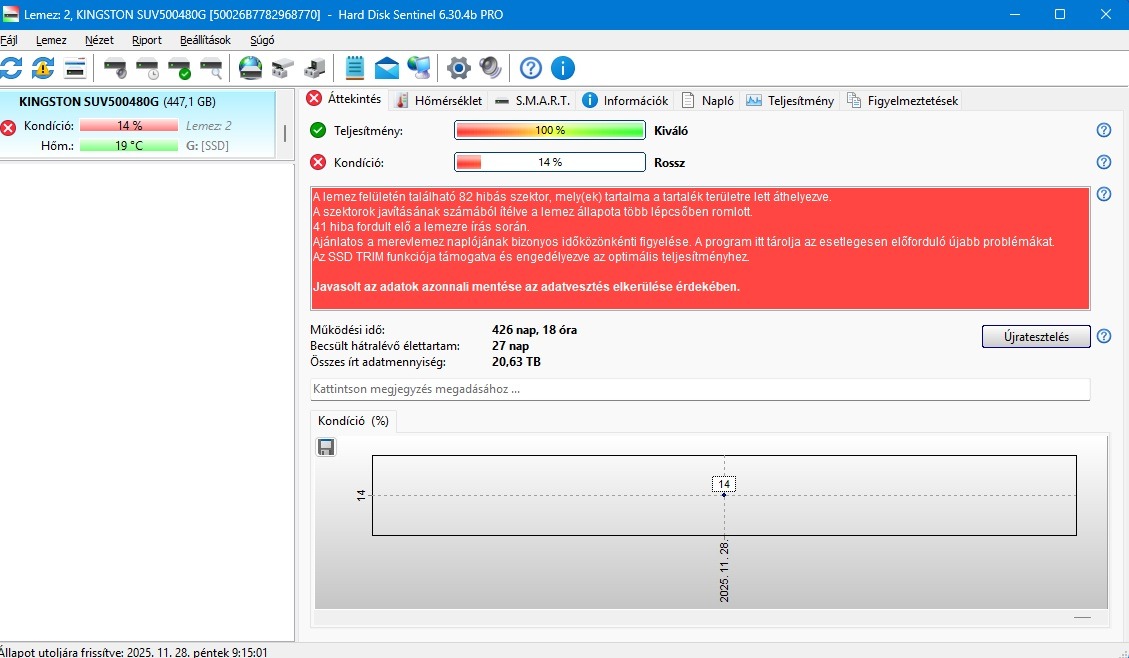Minimize the Hard Disk Sentinel window
1129x658 pixels.
pyautogui.click(x=1015, y=14)
